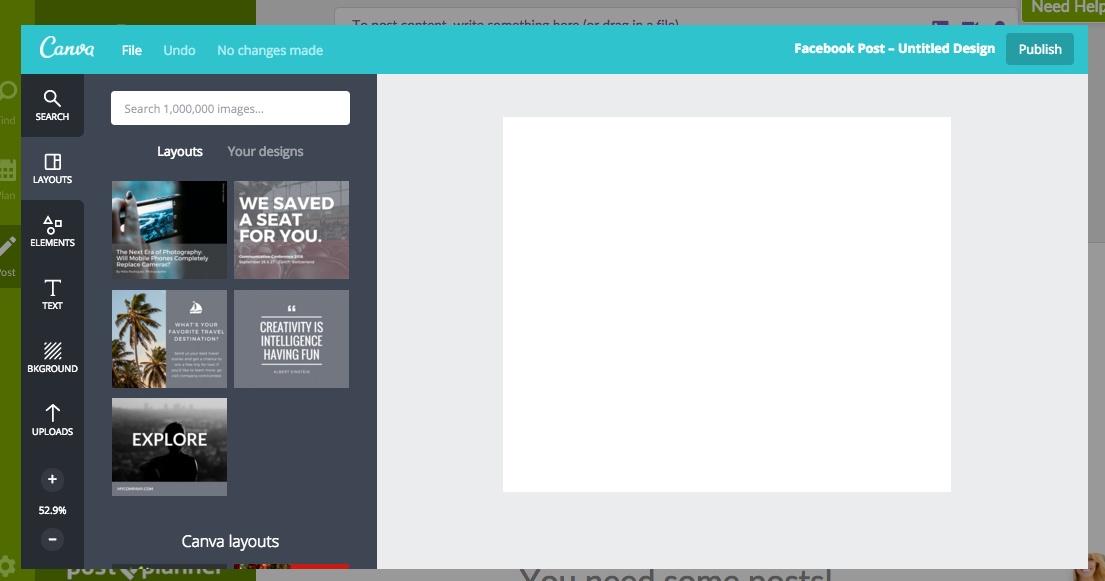Image resolution: width=1105 pixels, height=581 pixels.
Task: Select the Layouts icon in the sidebar
Action: [x=52, y=168]
